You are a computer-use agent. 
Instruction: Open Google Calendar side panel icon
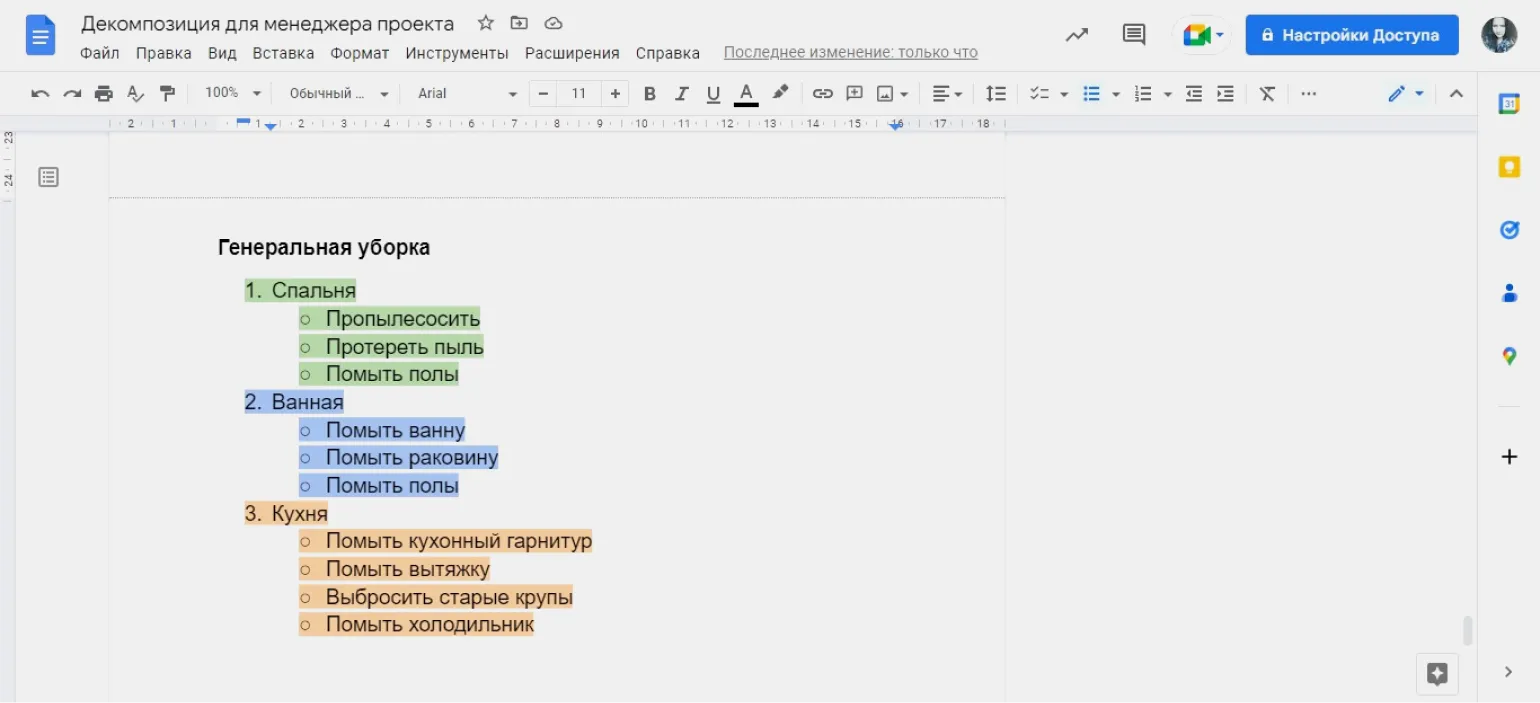pyautogui.click(x=1509, y=104)
